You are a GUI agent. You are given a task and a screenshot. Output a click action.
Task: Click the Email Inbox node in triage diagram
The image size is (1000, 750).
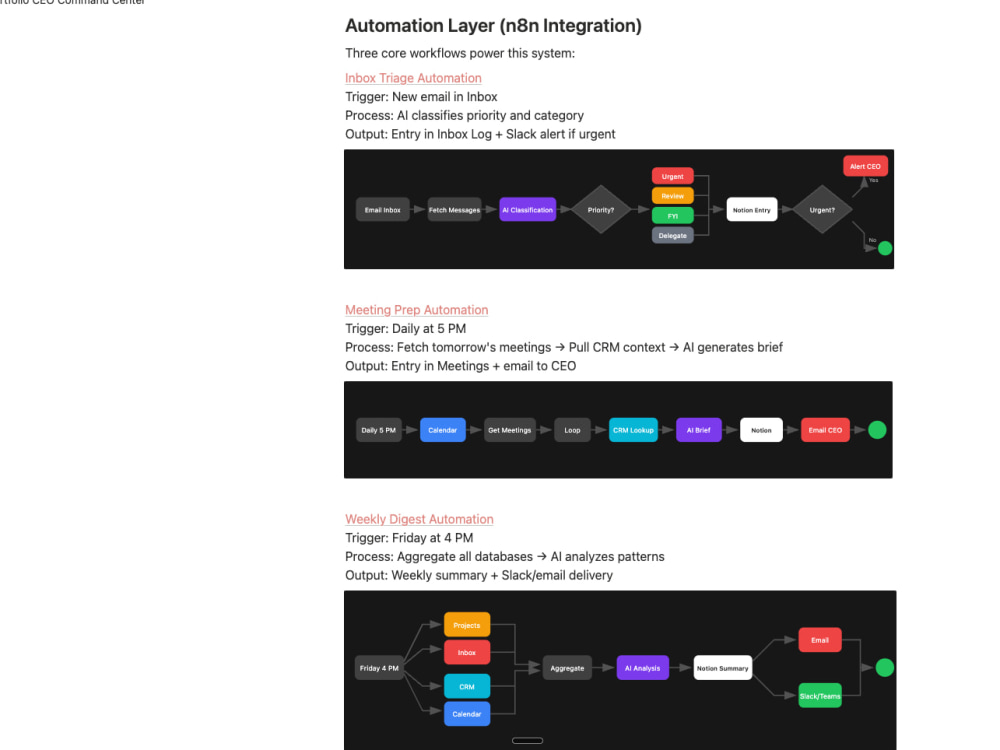point(382,210)
